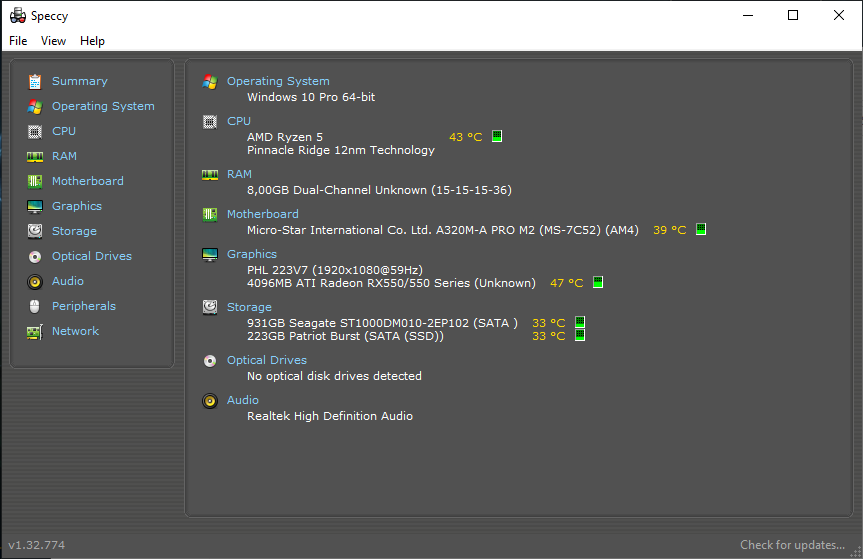
Task: Click the Realtek High Definition Audio text
Action: tap(330, 416)
